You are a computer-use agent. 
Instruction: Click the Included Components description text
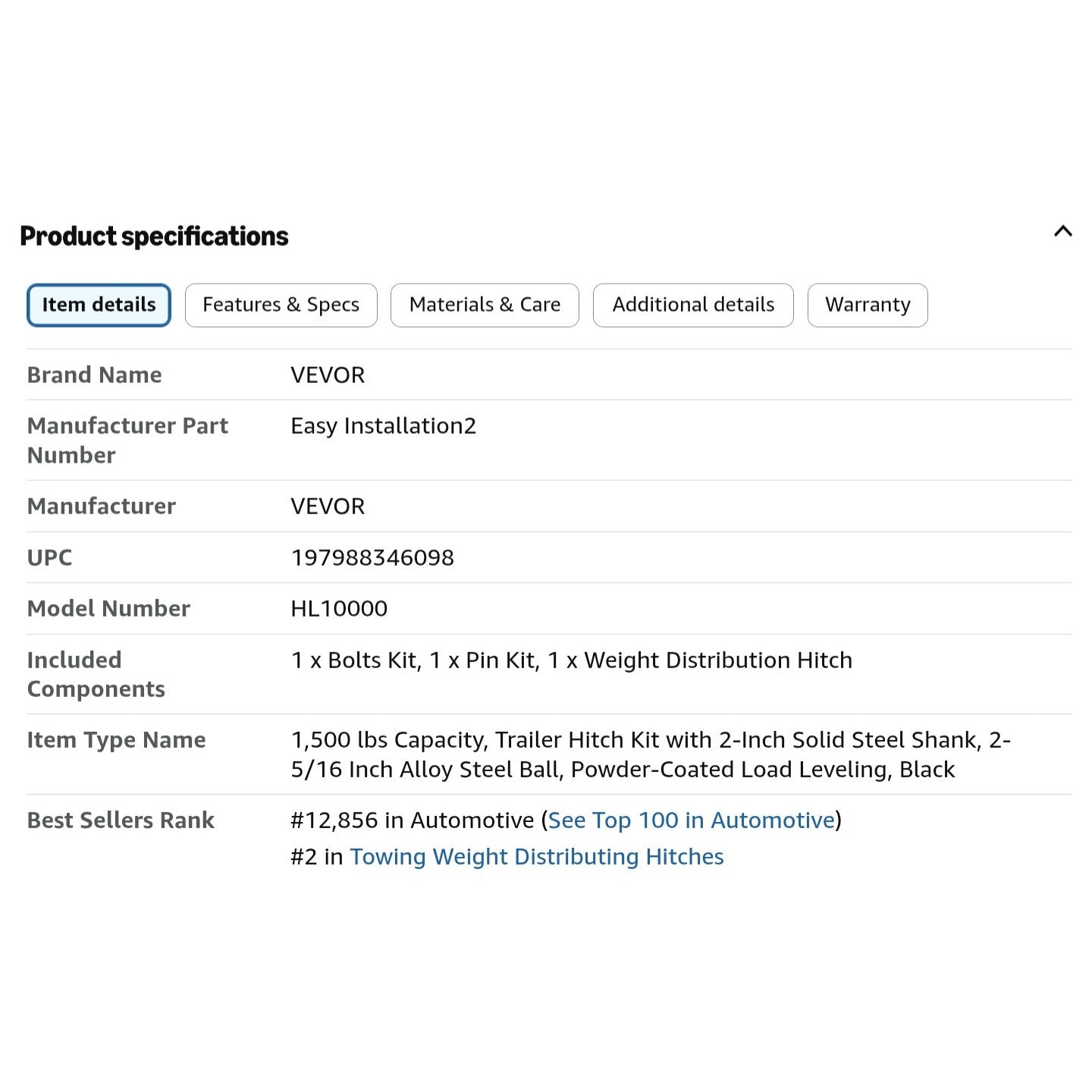tap(572, 660)
